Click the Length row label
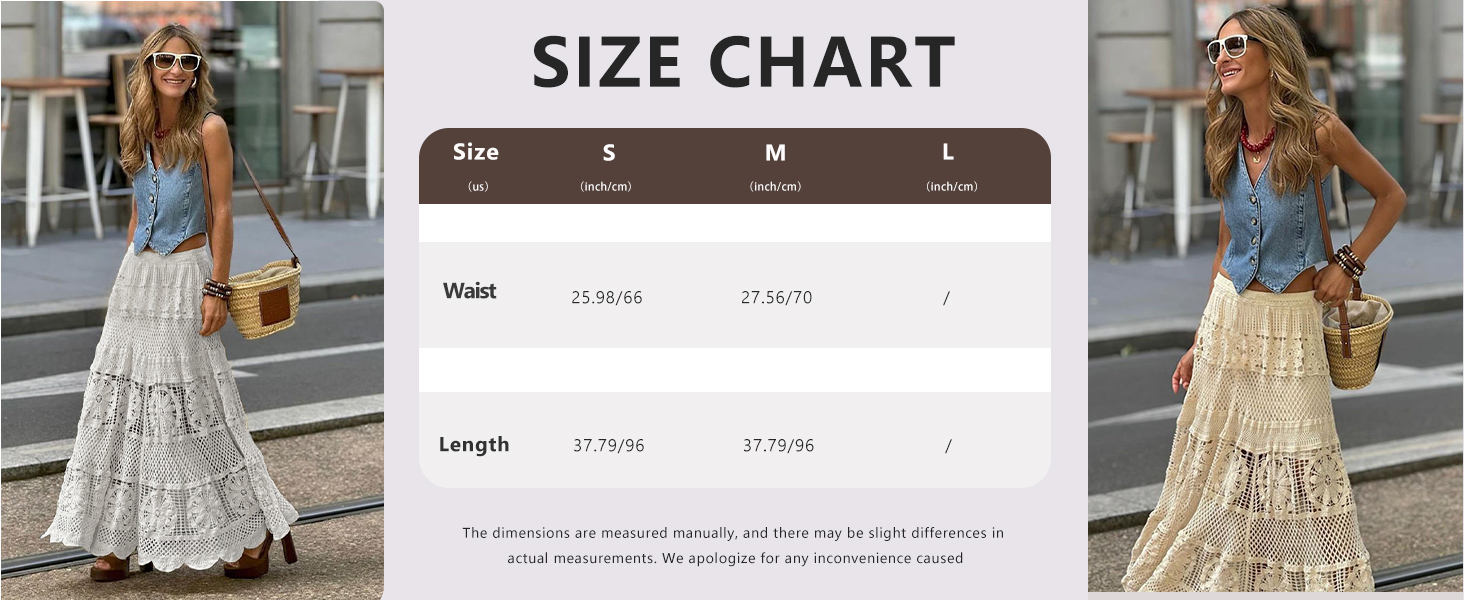 474,445
